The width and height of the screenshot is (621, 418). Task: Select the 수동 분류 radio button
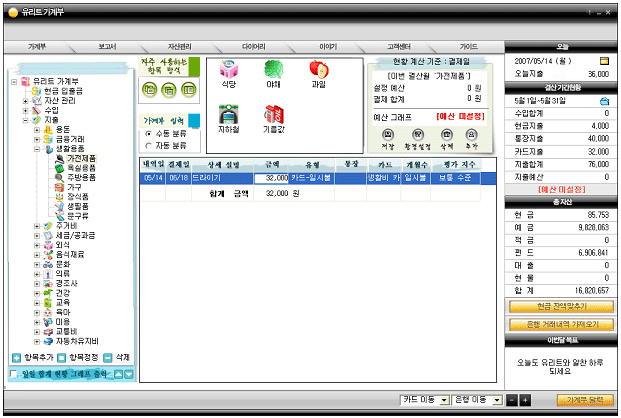coord(149,134)
